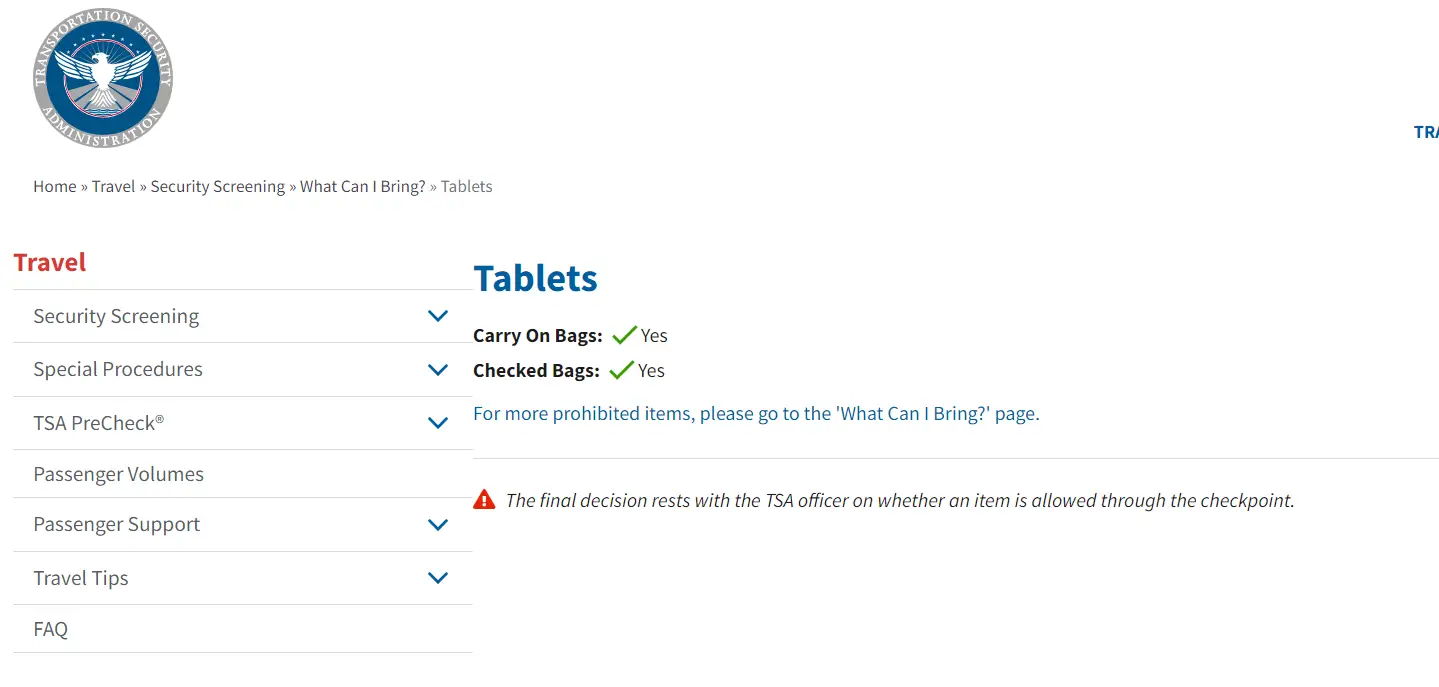Click 'What Can I Bring?' in the breadcrumb
Viewport: 1439px width, 687px height.
click(x=362, y=186)
